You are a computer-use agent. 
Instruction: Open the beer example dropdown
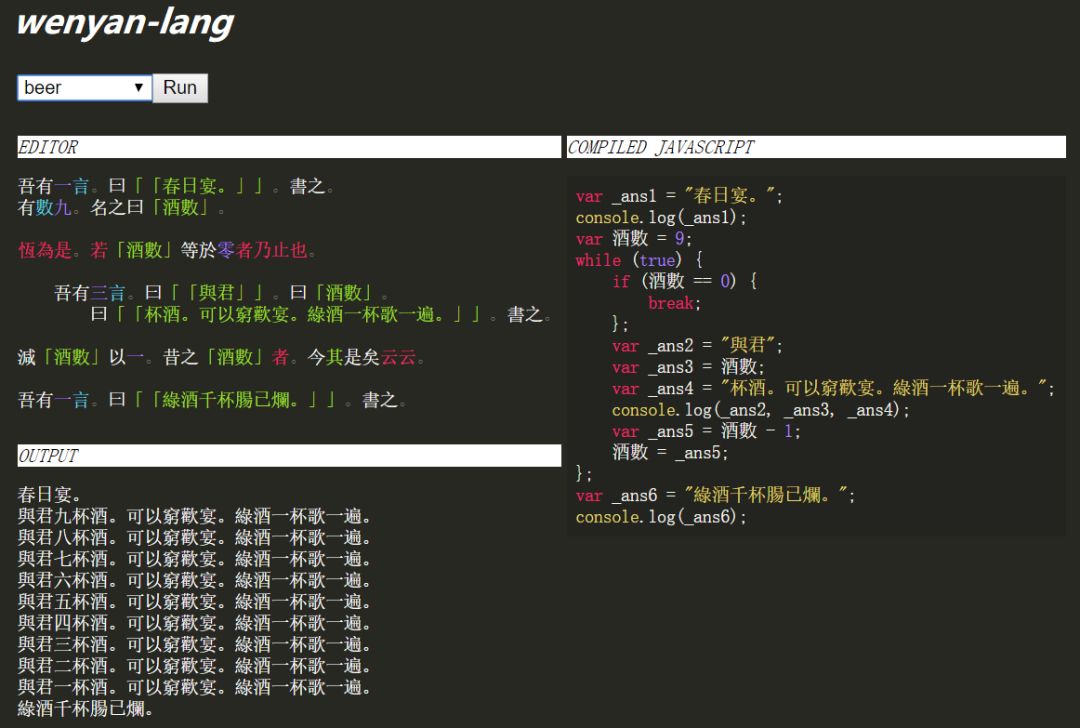point(85,87)
